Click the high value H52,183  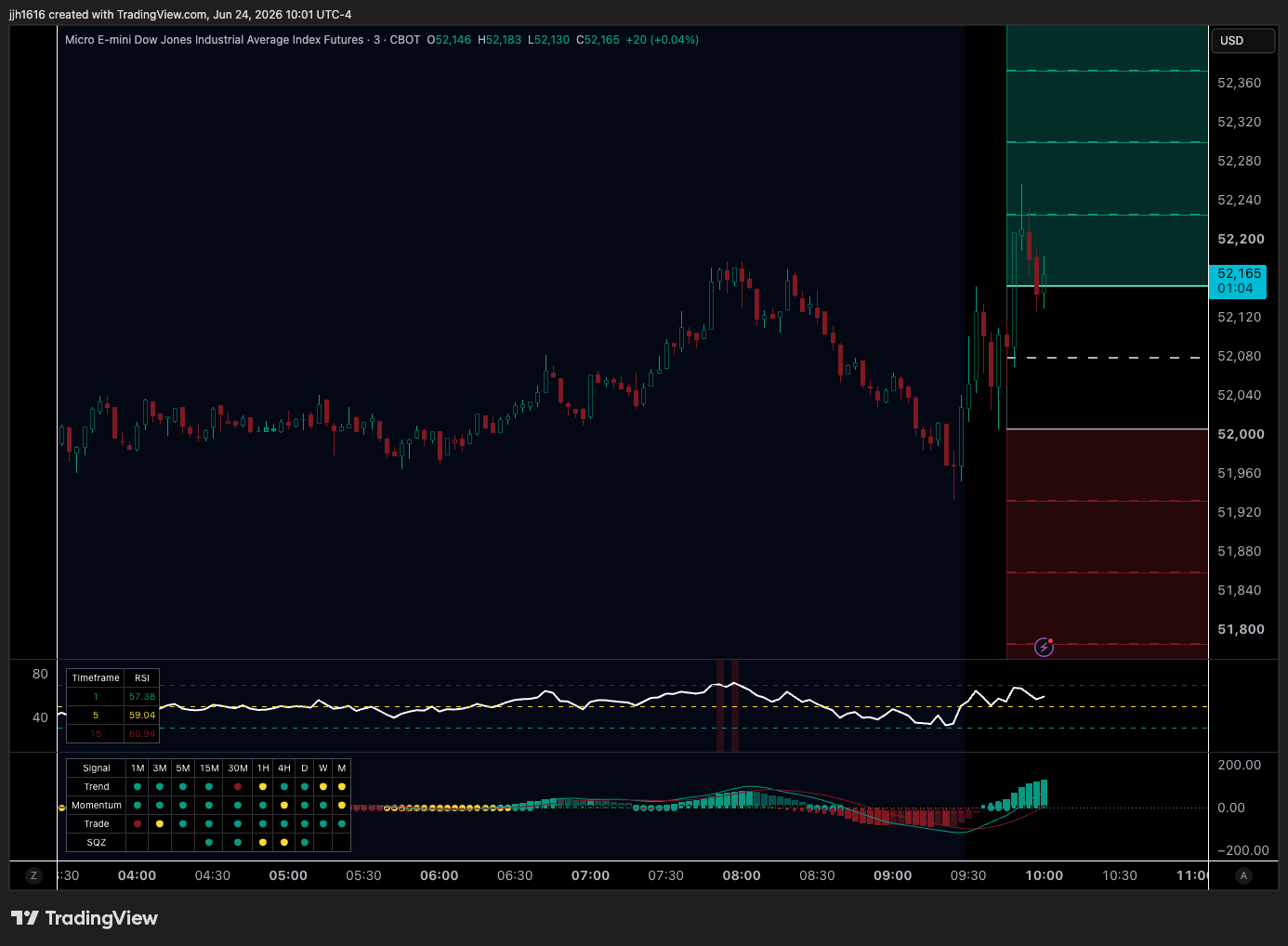[x=499, y=40]
